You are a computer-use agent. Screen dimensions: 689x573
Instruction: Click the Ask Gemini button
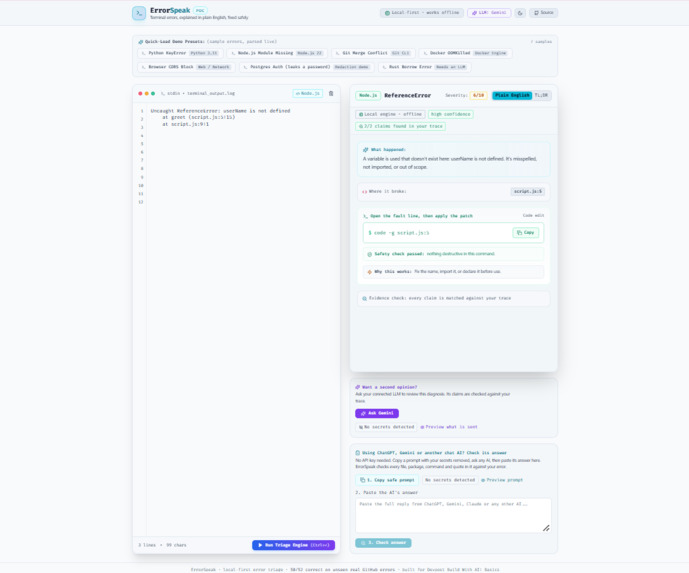point(377,413)
